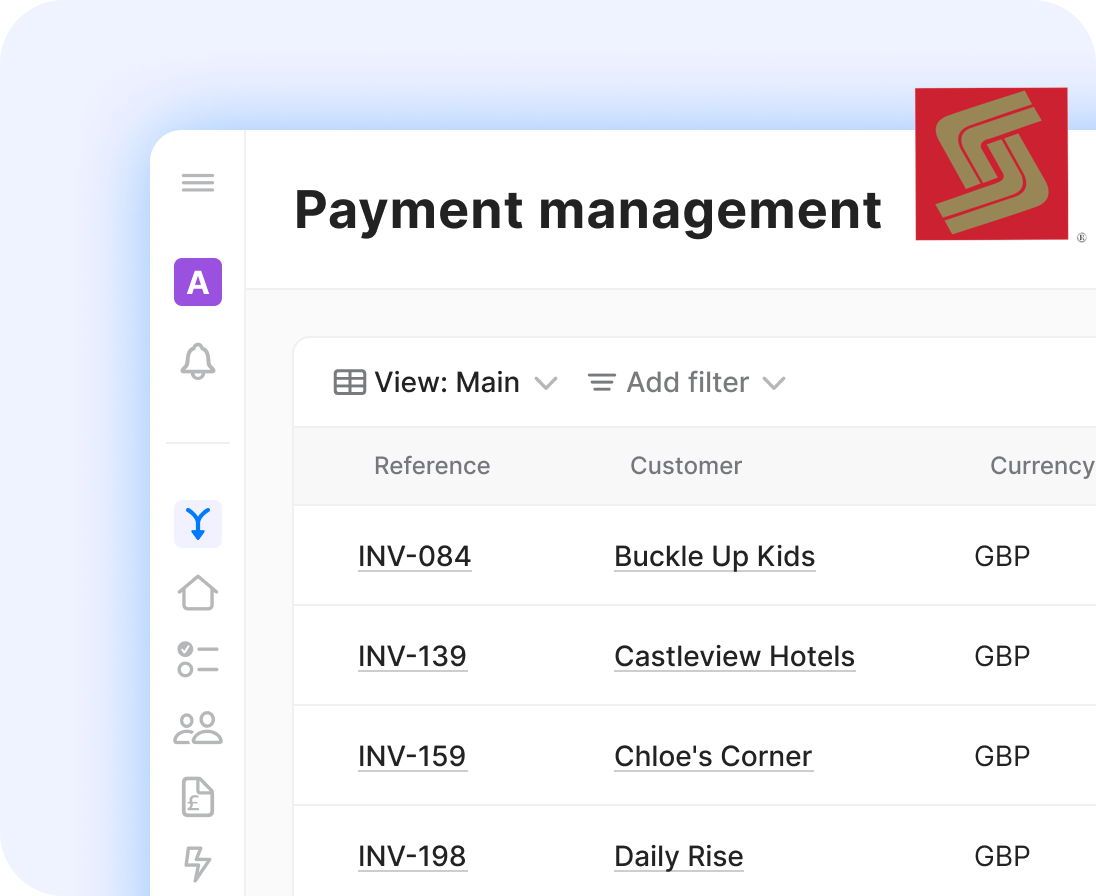Open invoice INV-139
The height and width of the screenshot is (896, 1096).
click(x=412, y=656)
